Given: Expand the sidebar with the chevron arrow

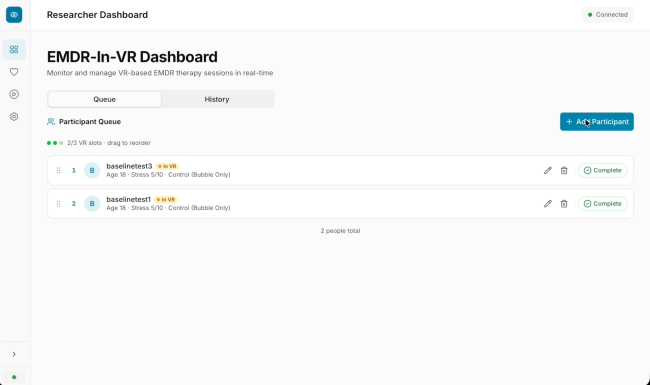Looking at the screenshot, I should click(x=14, y=354).
